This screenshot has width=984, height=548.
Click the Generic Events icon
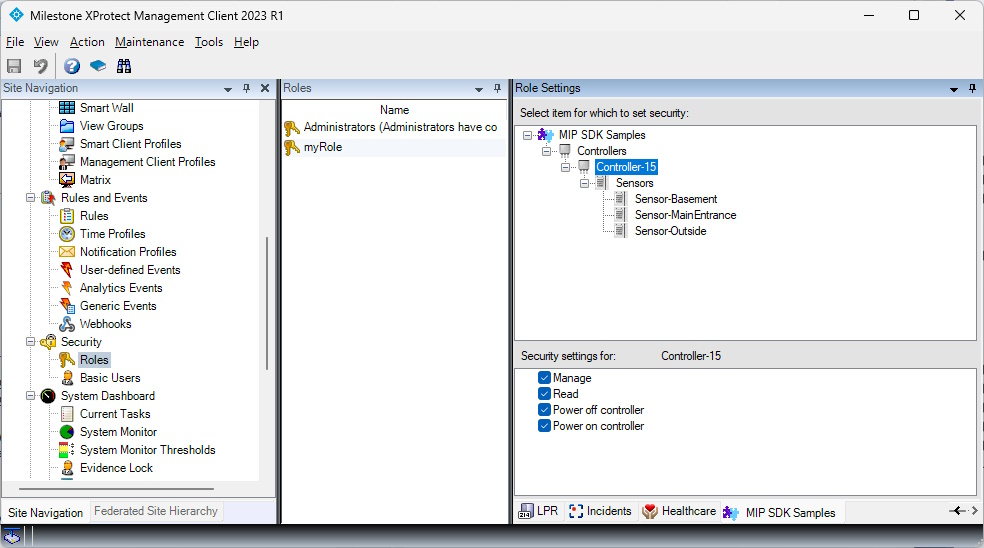coord(67,306)
